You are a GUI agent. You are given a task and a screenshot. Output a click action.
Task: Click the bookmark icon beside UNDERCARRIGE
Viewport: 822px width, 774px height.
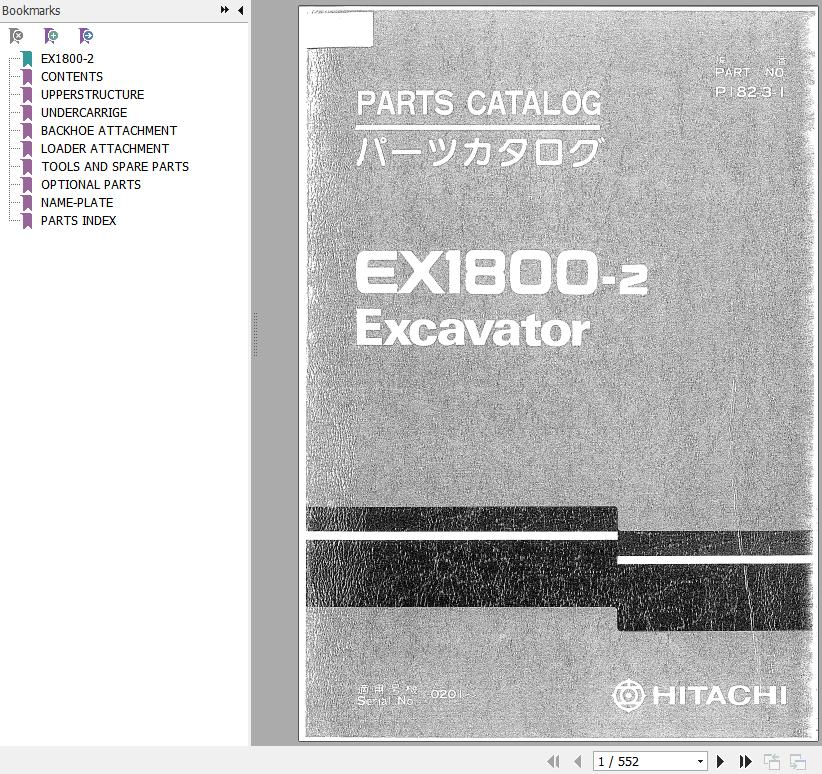27,113
